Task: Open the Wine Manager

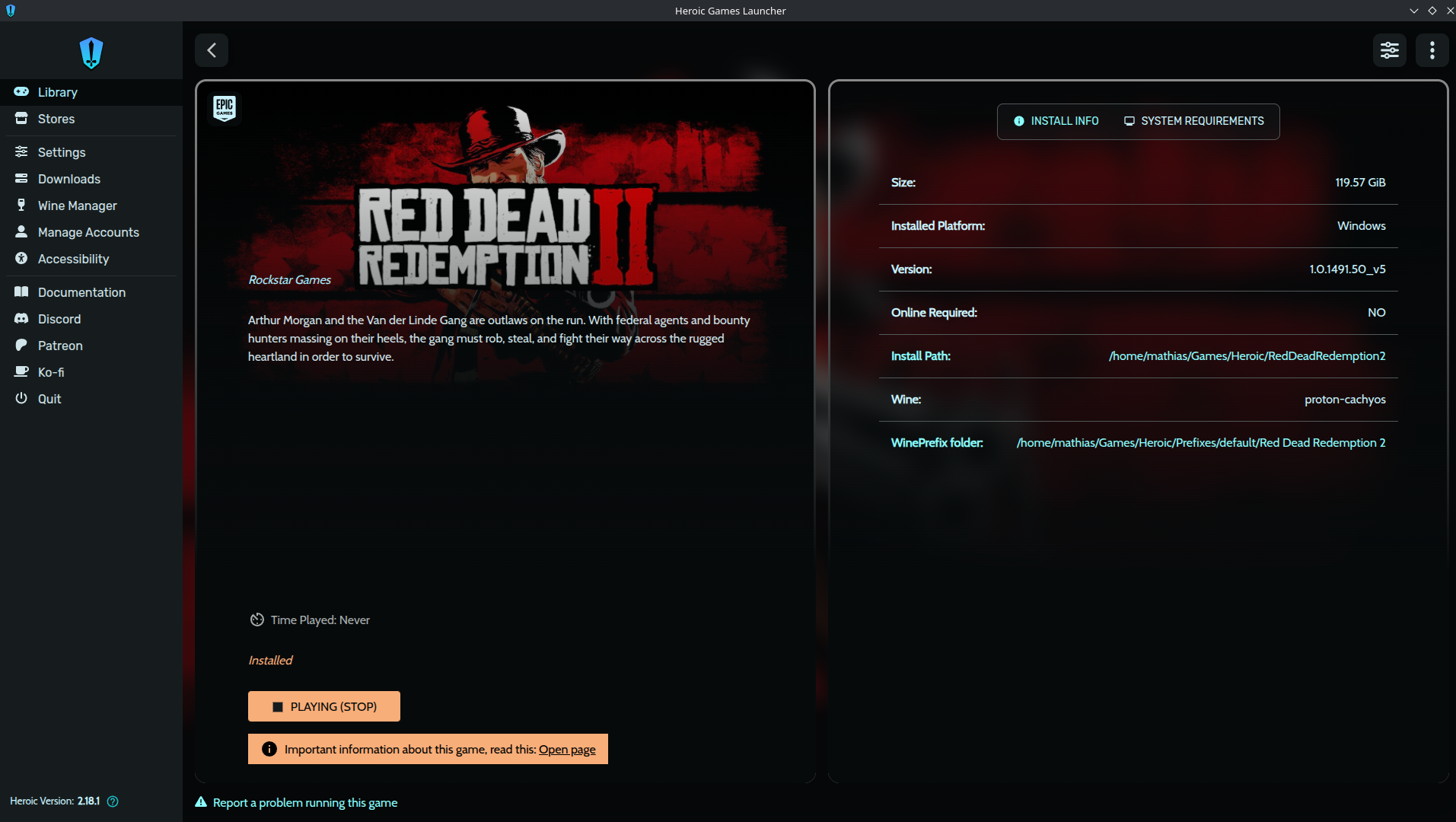Action: 91,205
